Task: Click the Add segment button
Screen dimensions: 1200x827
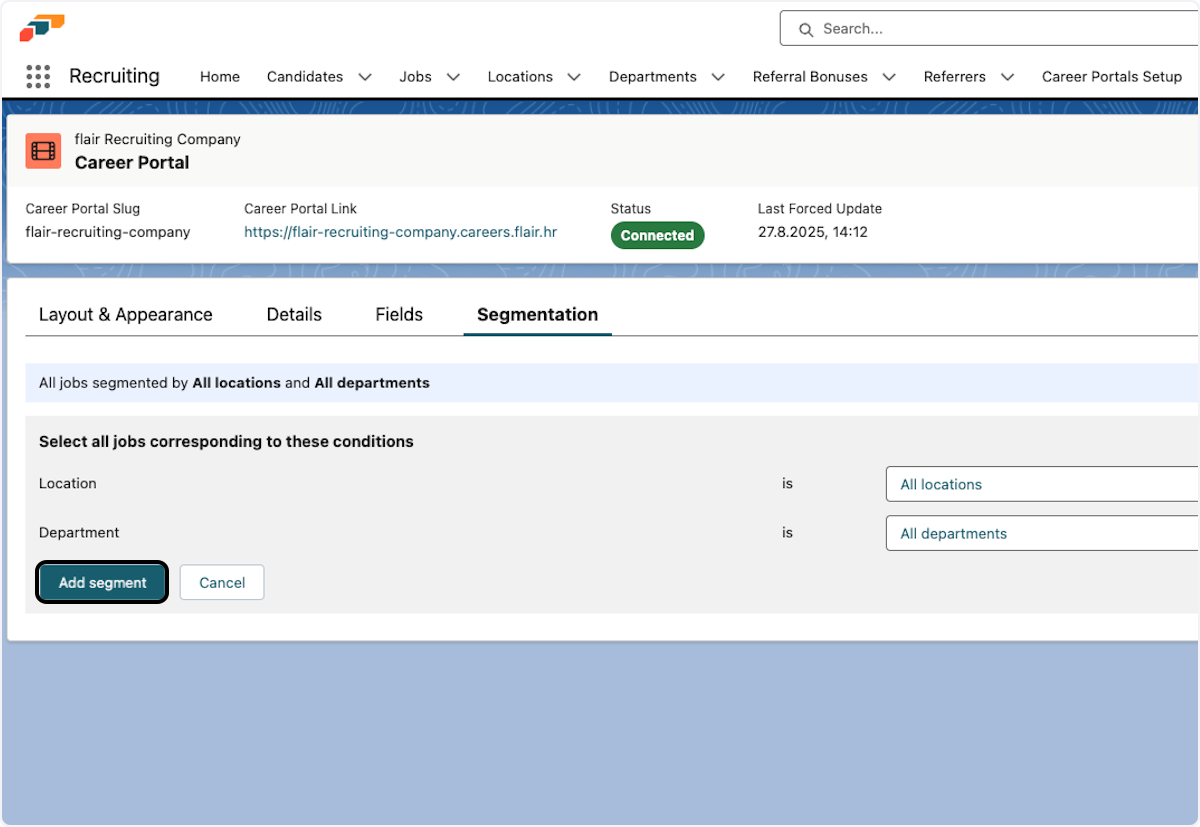Action: (101, 582)
